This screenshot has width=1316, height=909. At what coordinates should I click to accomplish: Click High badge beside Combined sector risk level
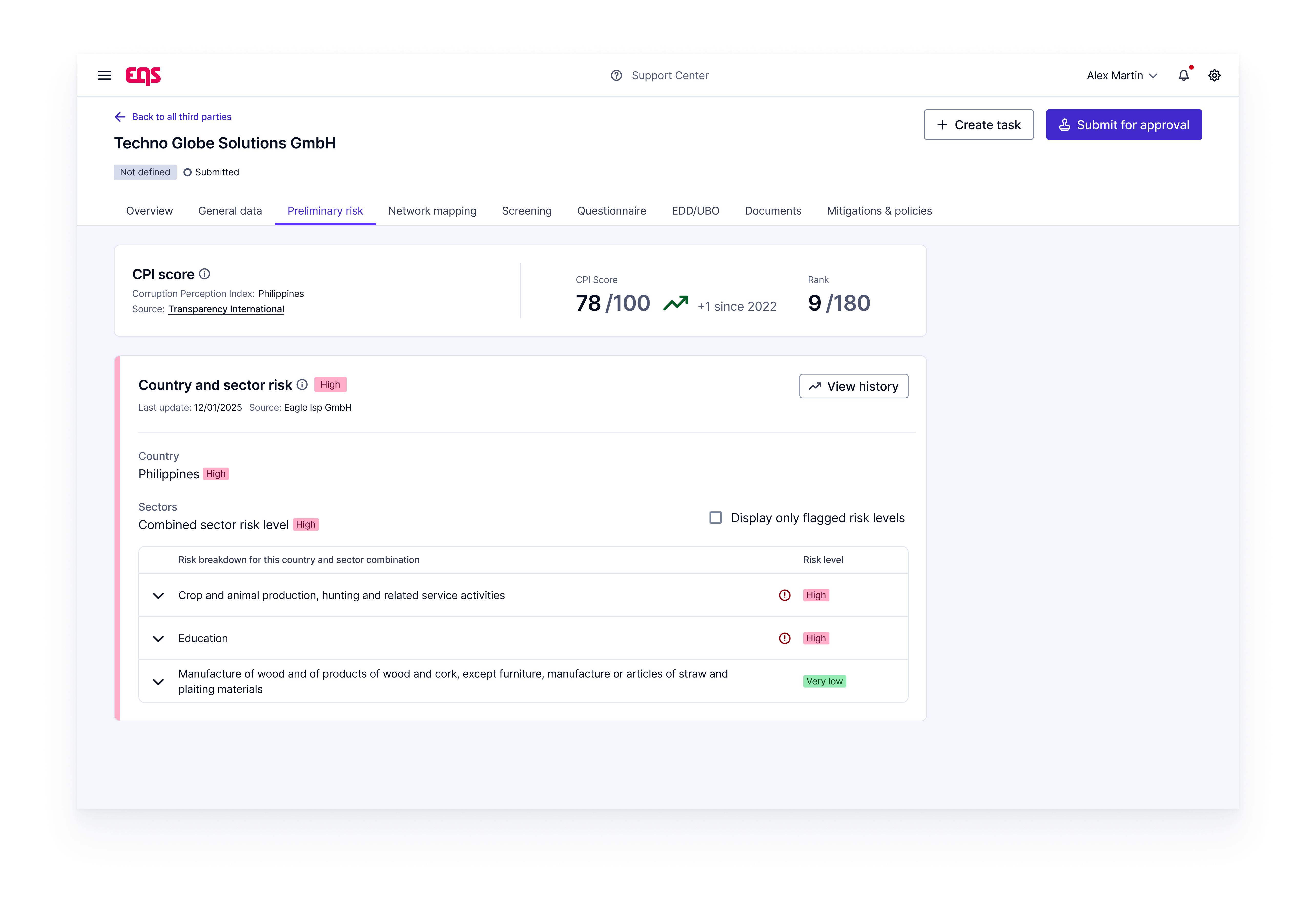pos(306,524)
